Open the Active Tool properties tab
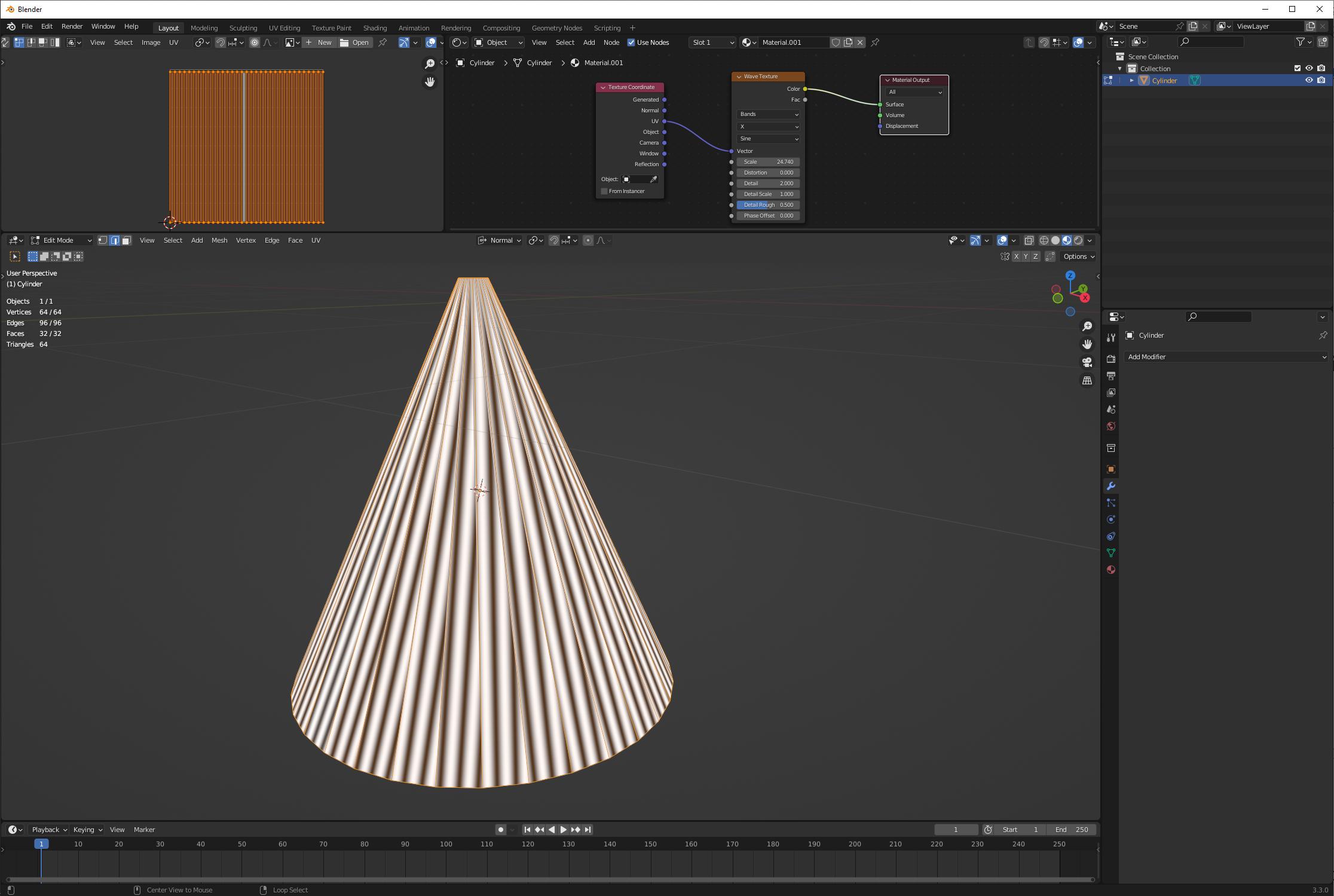The height and width of the screenshot is (896, 1334). tap(1111, 338)
